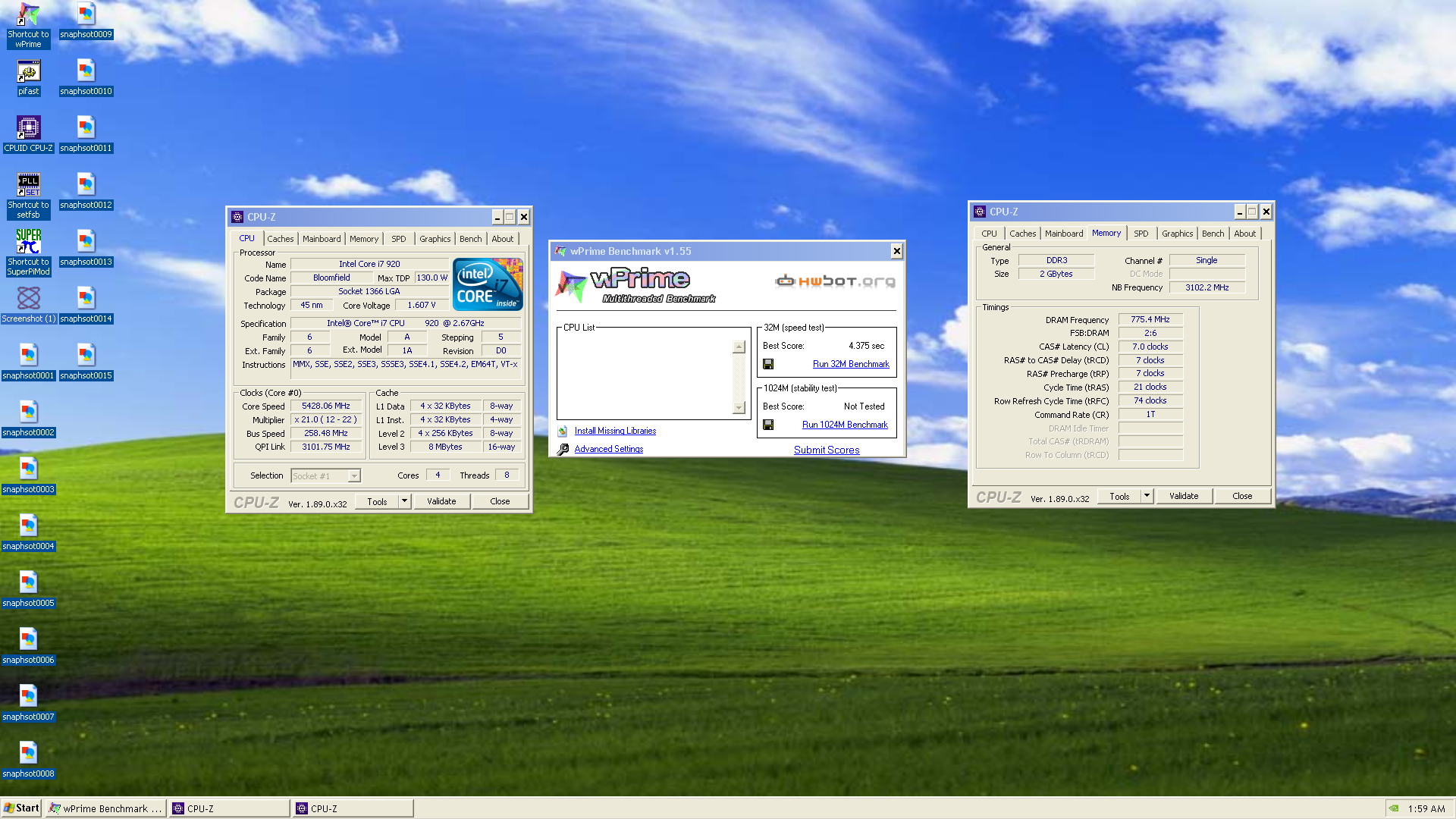Open the CPUID CPU-Z desktop icon
The width and height of the screenshot is (1456, 819).
click(x=28, y=134)
